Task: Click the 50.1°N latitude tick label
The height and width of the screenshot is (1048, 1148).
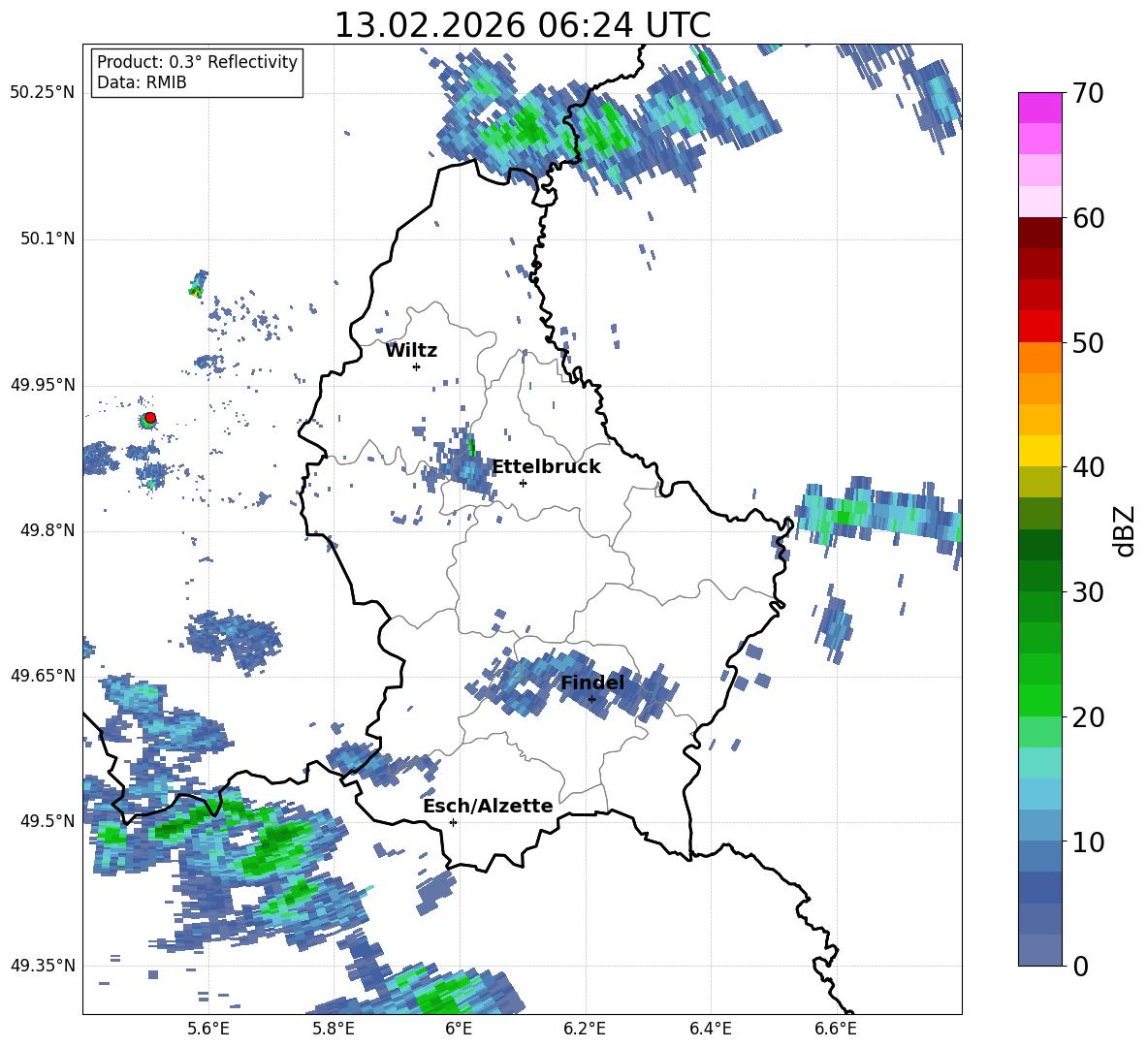Action: [x=47, y=238]
